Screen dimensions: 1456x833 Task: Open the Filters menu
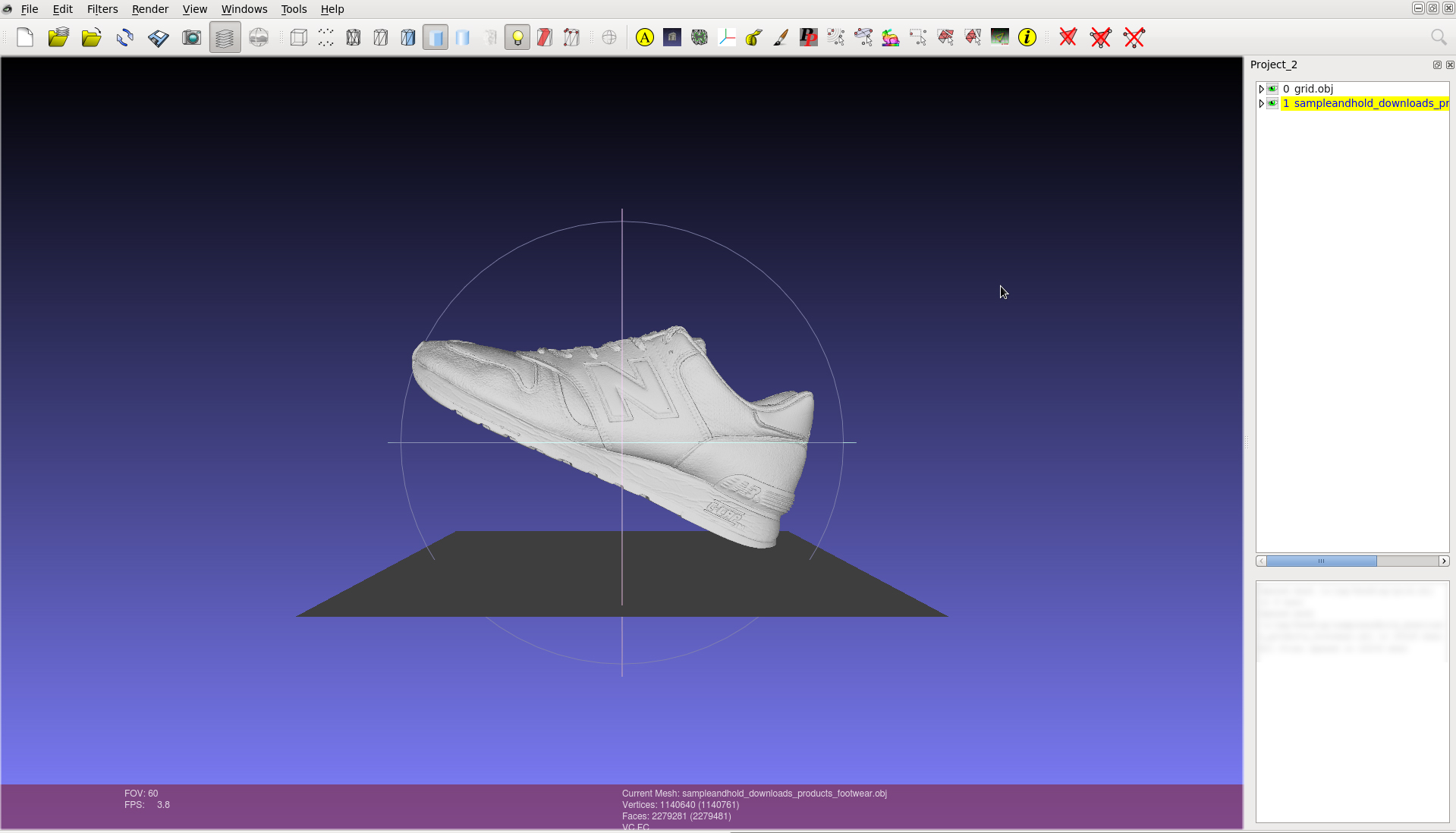[102, 9]
